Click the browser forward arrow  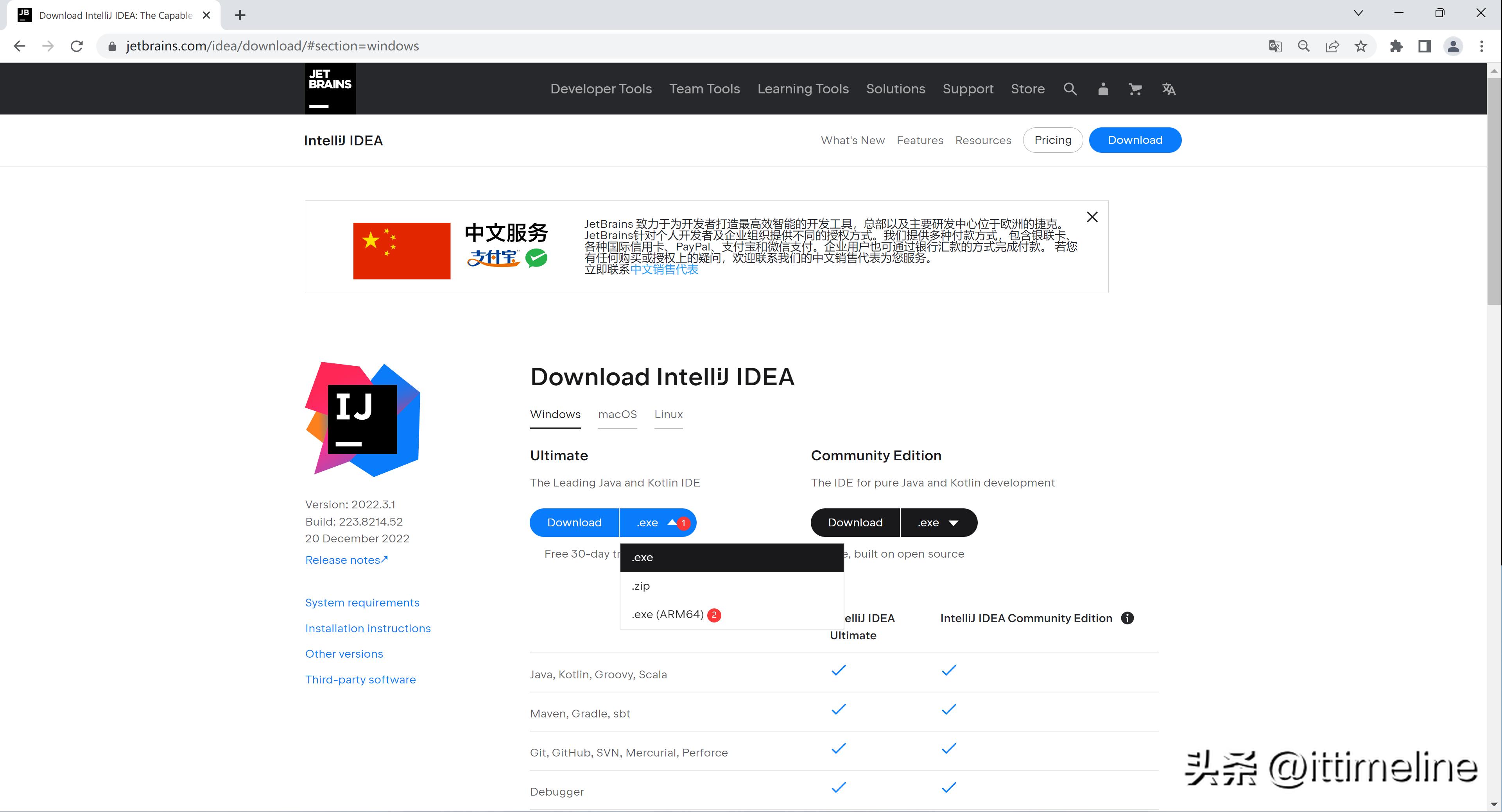[48, 46]
